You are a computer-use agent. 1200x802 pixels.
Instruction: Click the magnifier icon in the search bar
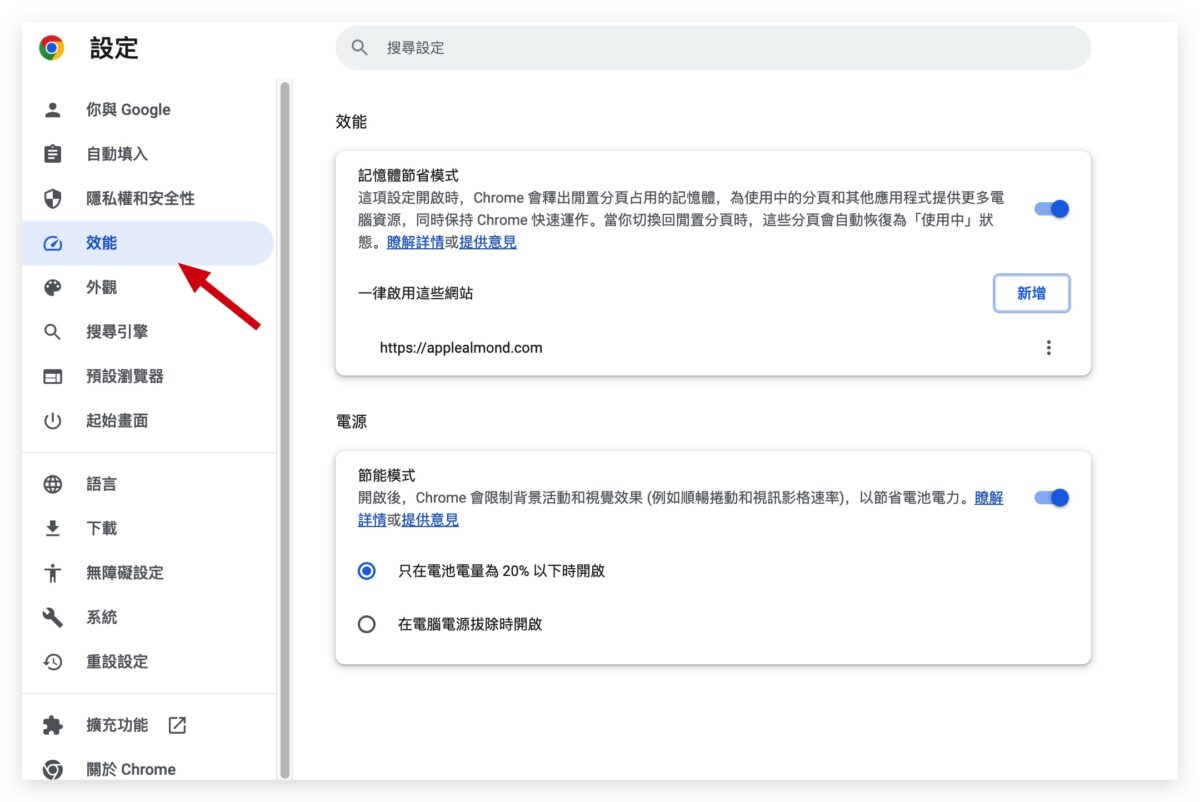pos(360,48)
